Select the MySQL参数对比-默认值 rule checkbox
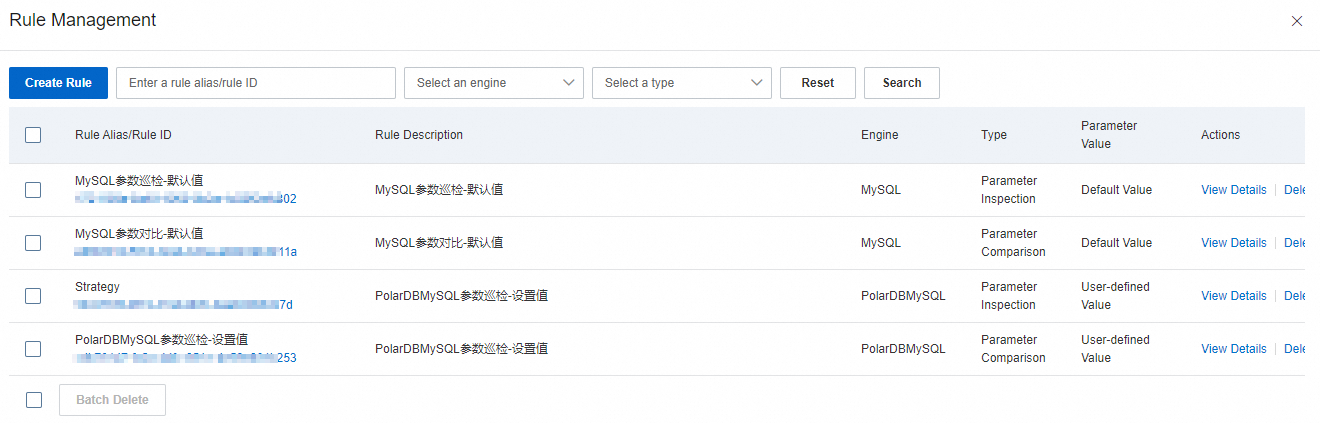 [33, 243]
